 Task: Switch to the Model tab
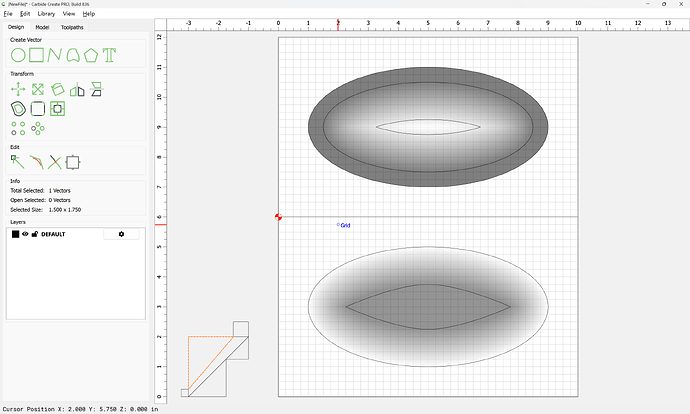pyautogui.click(x=43, y=27)
